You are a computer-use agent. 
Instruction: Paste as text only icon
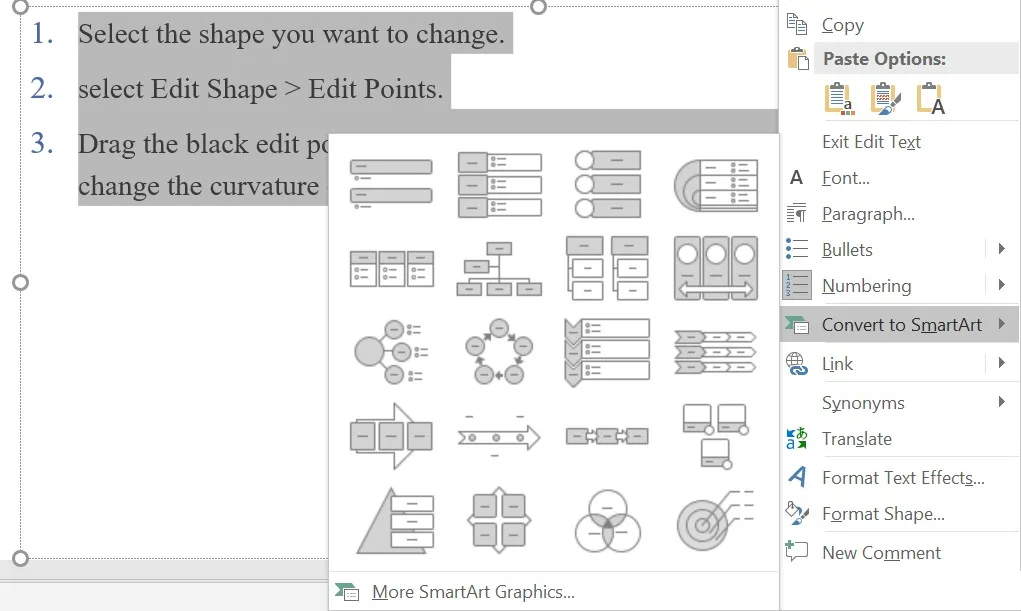coord(930,98)
